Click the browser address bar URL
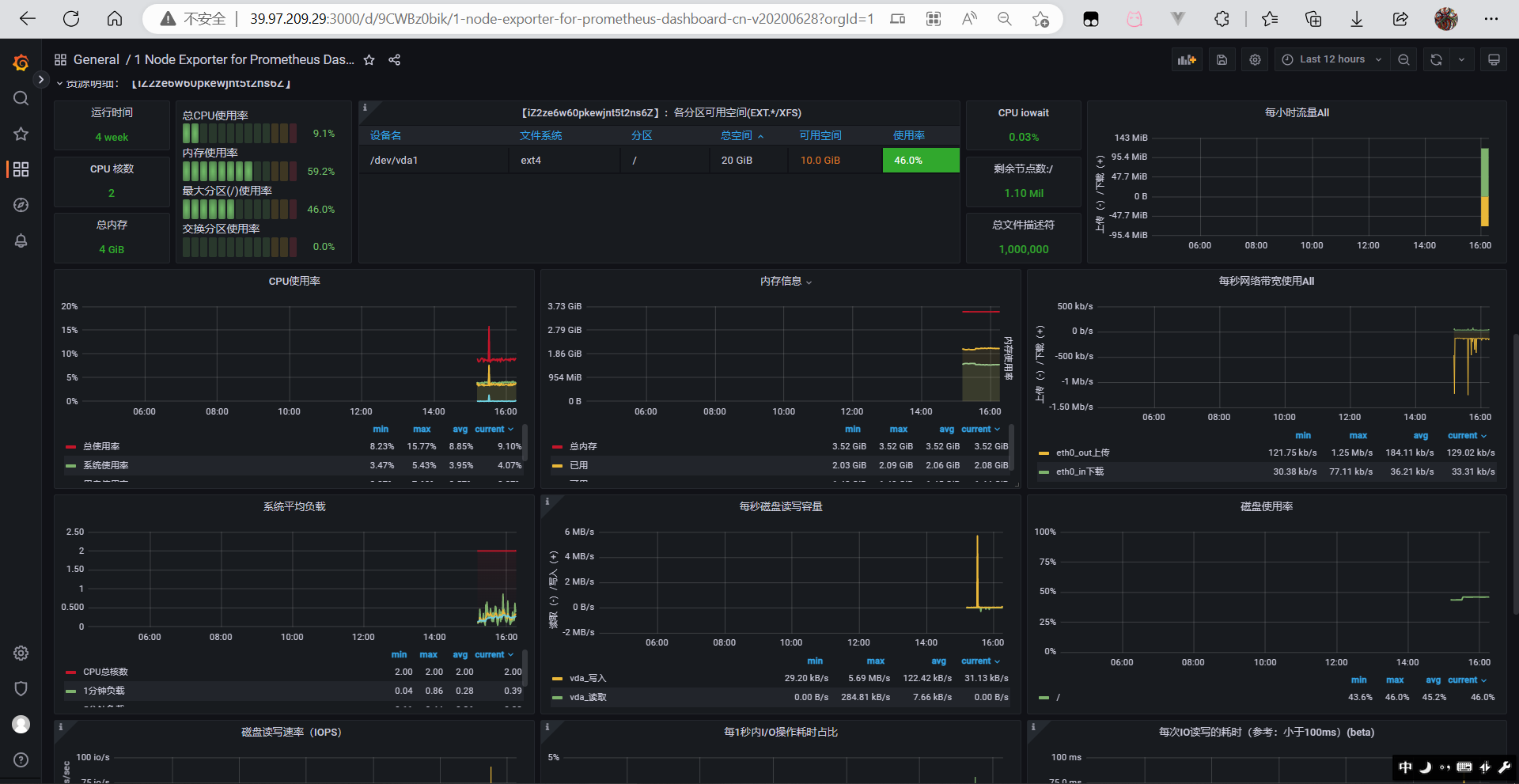The image size is (1519, 784). tap(562, 19)
